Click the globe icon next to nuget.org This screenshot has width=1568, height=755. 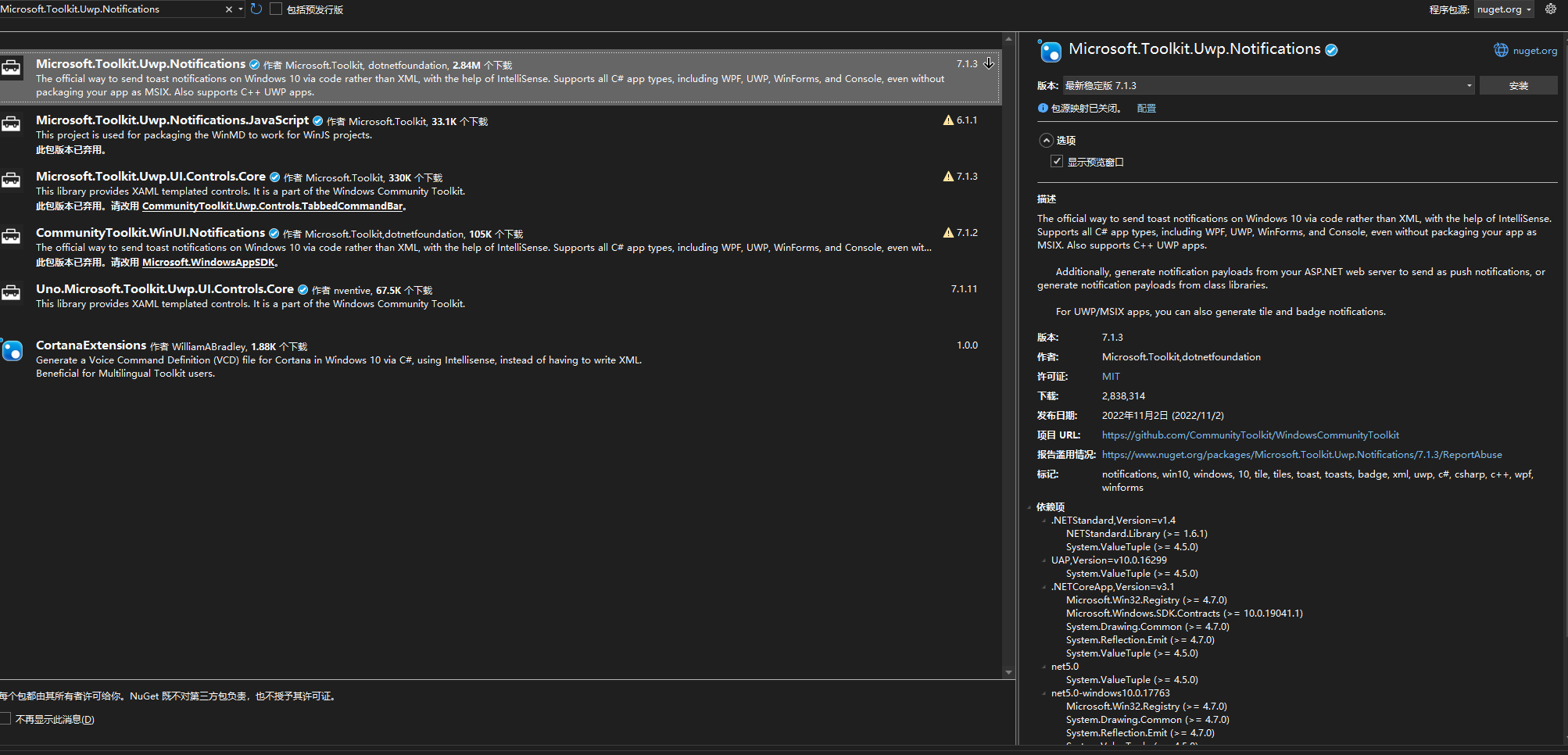[x=1501, y=50]
